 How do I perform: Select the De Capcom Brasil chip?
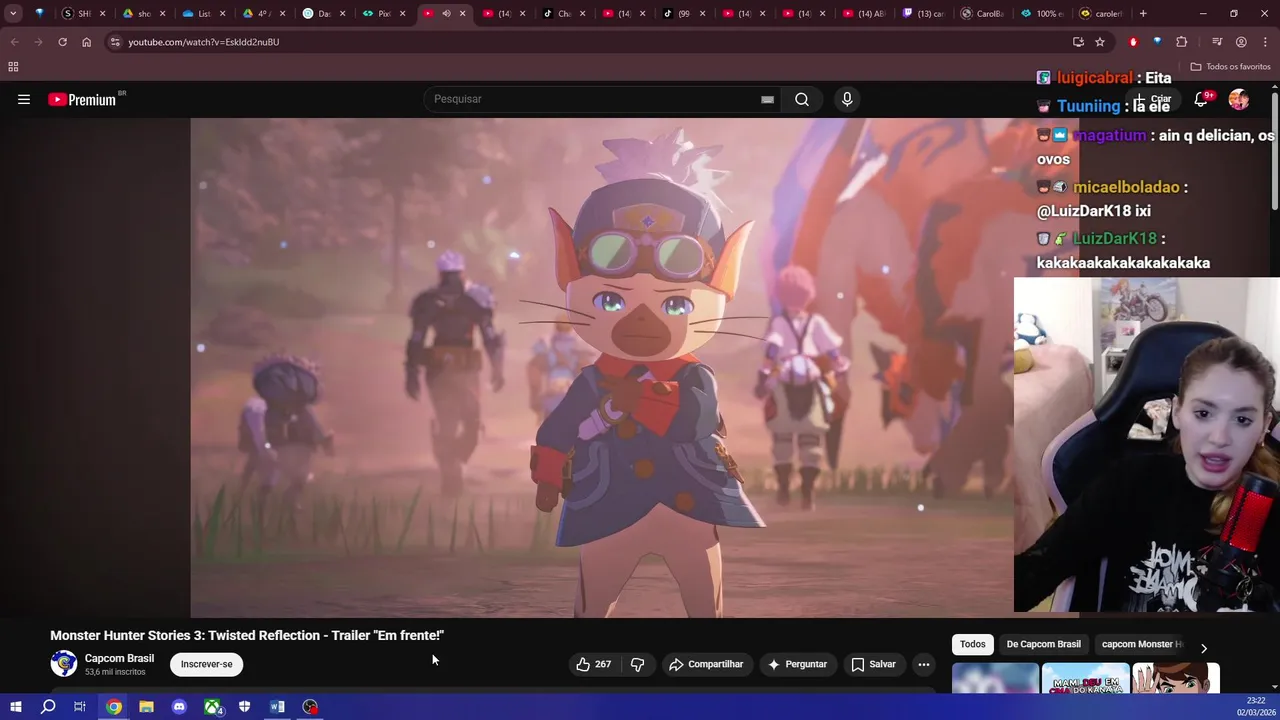tap(1043, 644)
